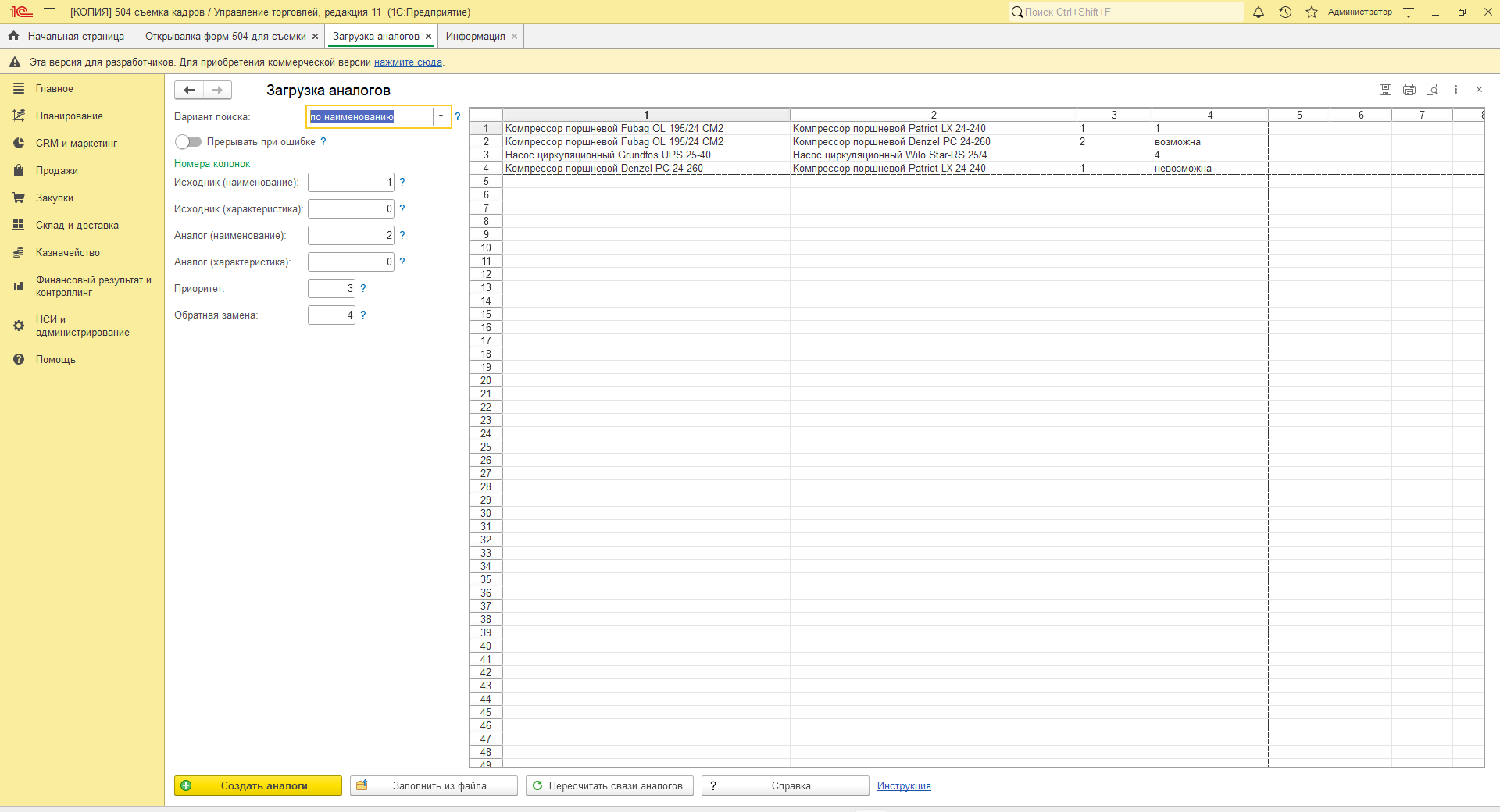This screenshot has height=812, width=1500.
Task: Click help icon for Приоритет
Action: tap(363, 288)
